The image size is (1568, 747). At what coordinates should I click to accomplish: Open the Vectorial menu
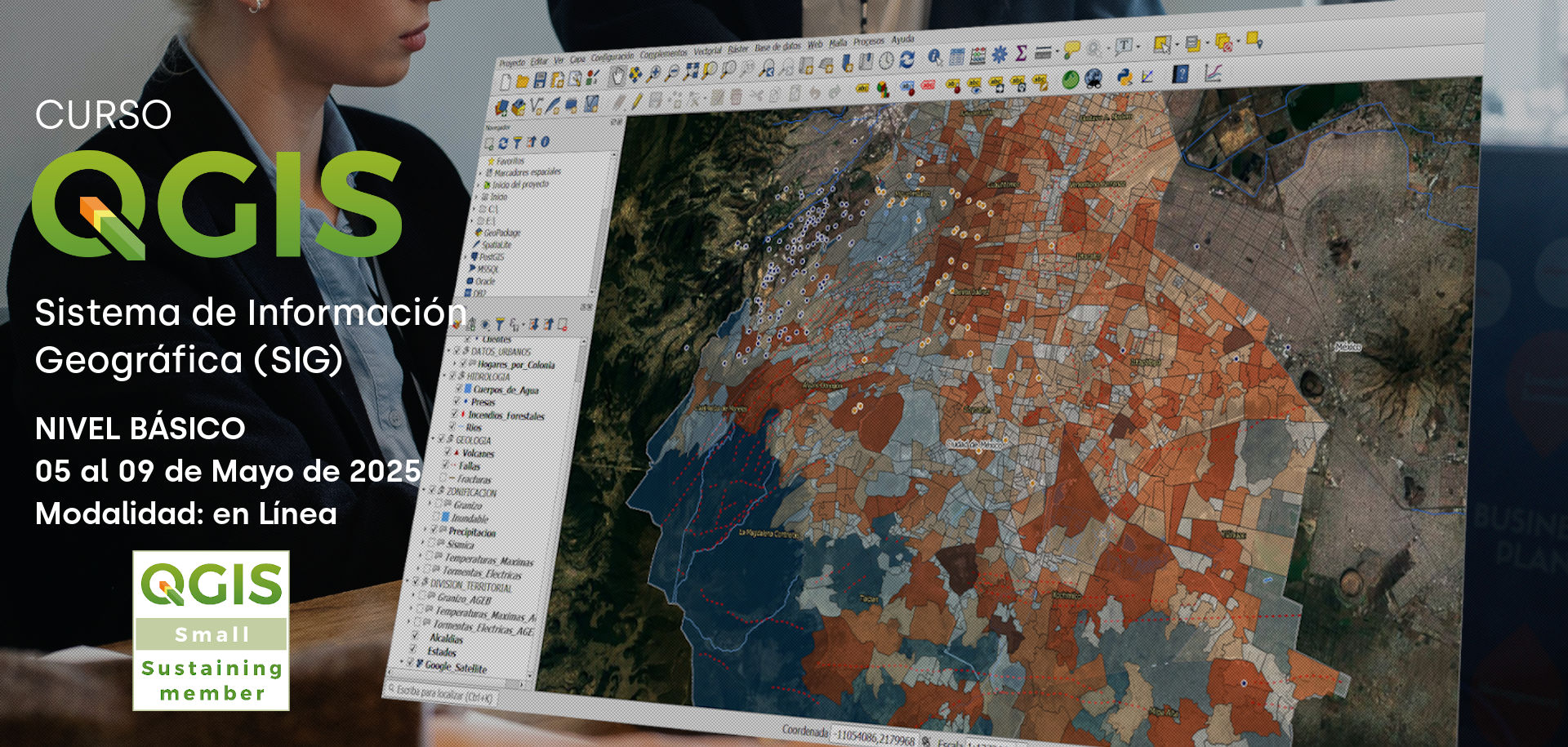point(707,51)
